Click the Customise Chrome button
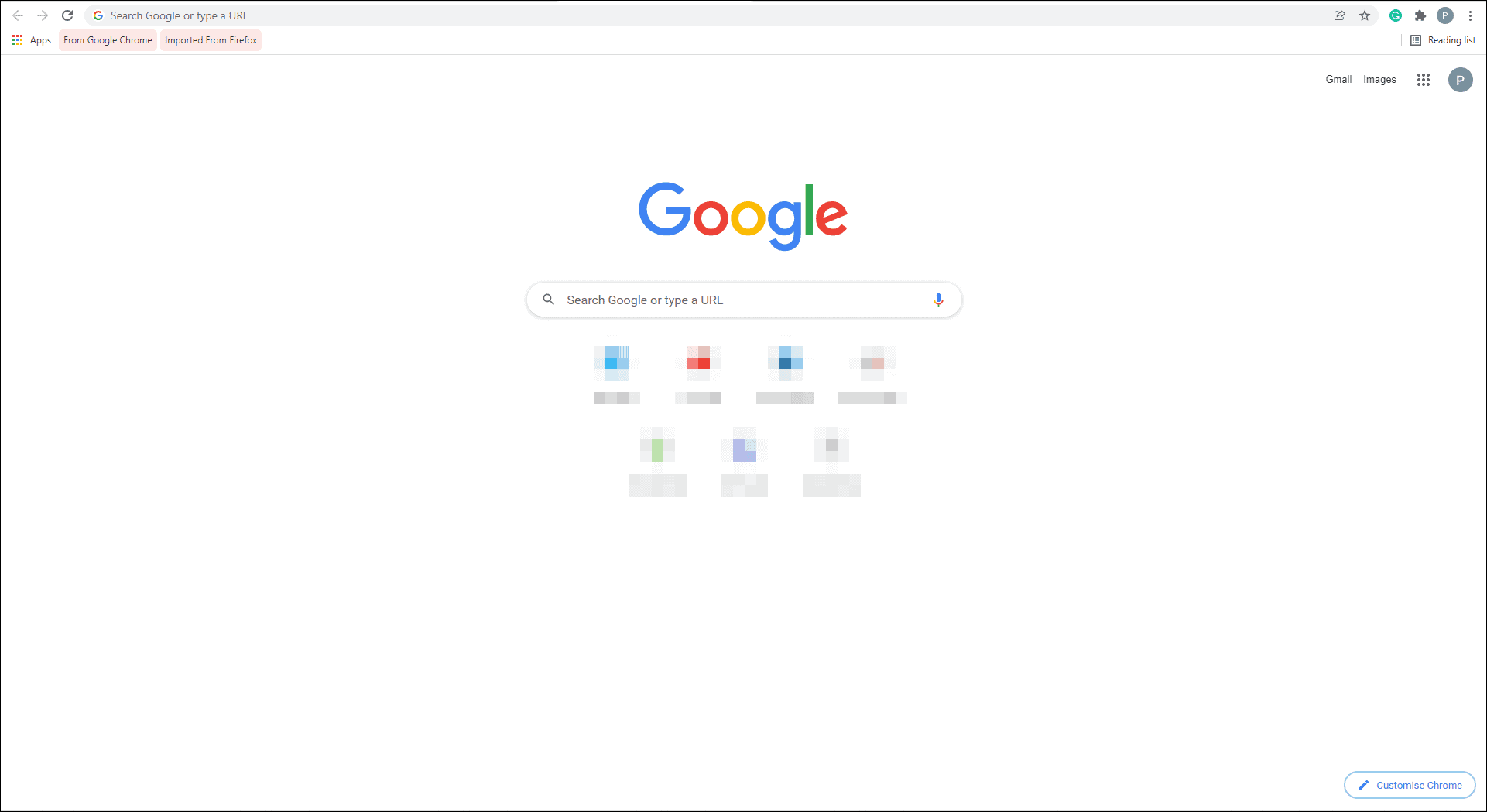1487x812 pixels. [x=1410, y=785]
